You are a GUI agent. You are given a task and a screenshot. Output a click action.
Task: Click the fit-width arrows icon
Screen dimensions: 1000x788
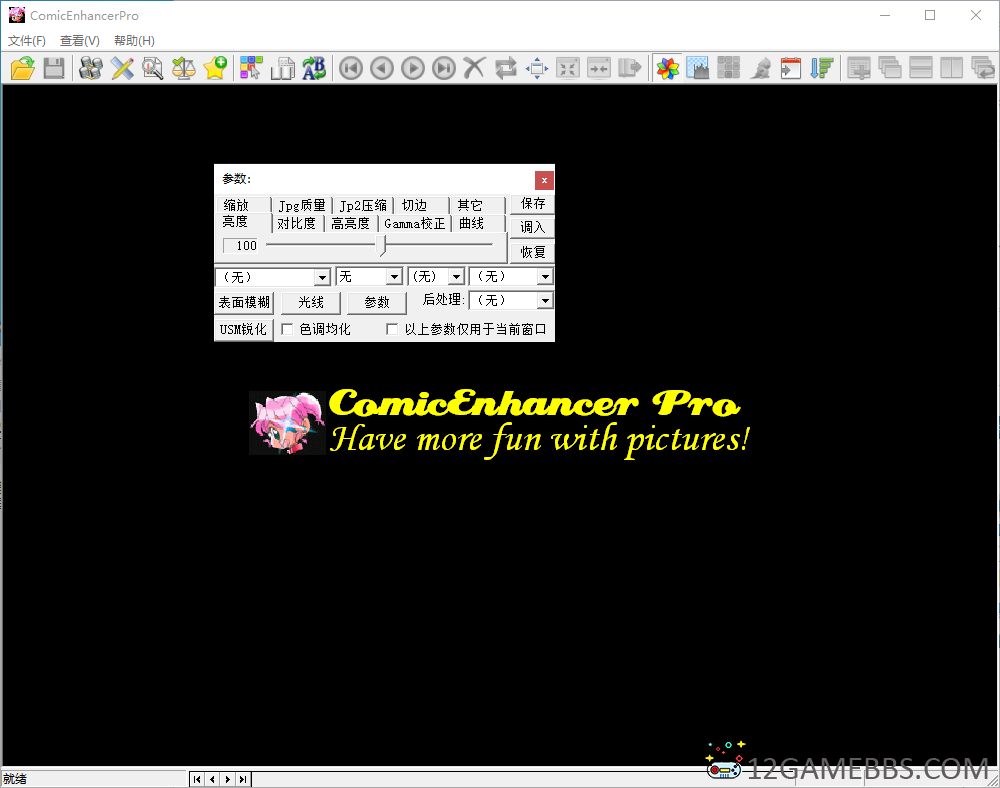(599, 68)
